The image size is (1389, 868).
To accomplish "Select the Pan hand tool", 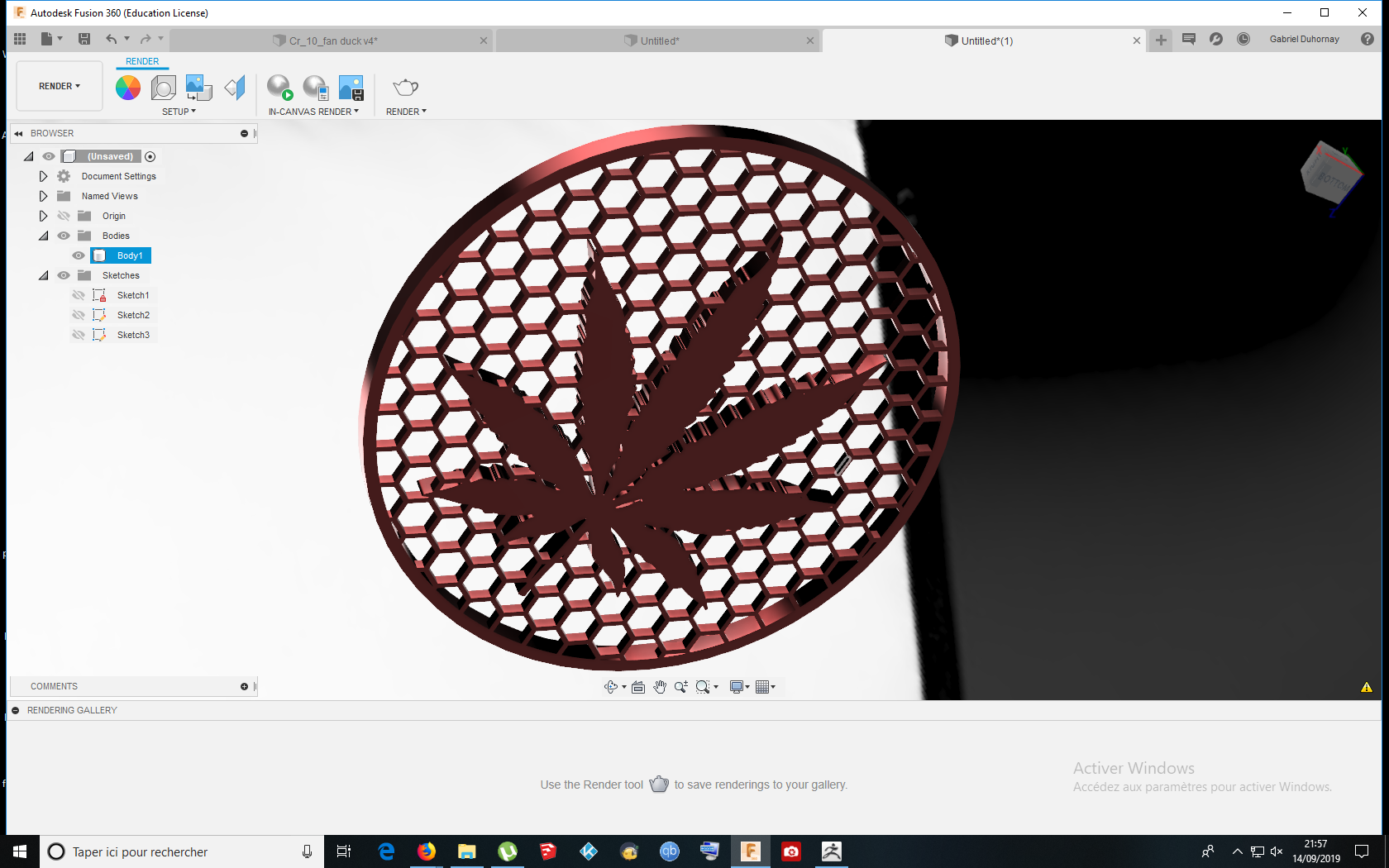I will (x=660, y=686).
